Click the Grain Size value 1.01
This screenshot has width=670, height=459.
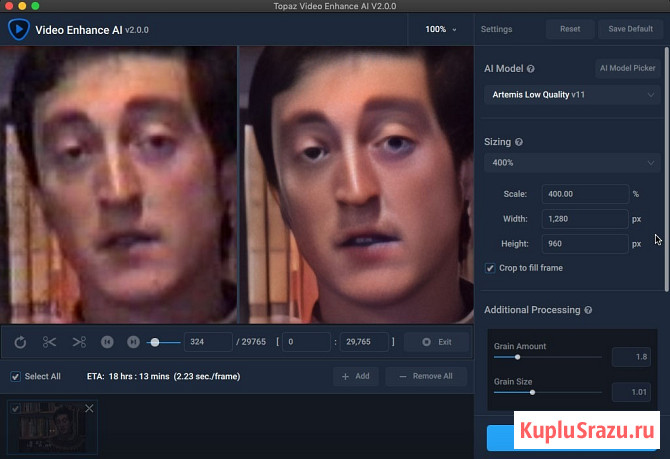click(631, 392)
